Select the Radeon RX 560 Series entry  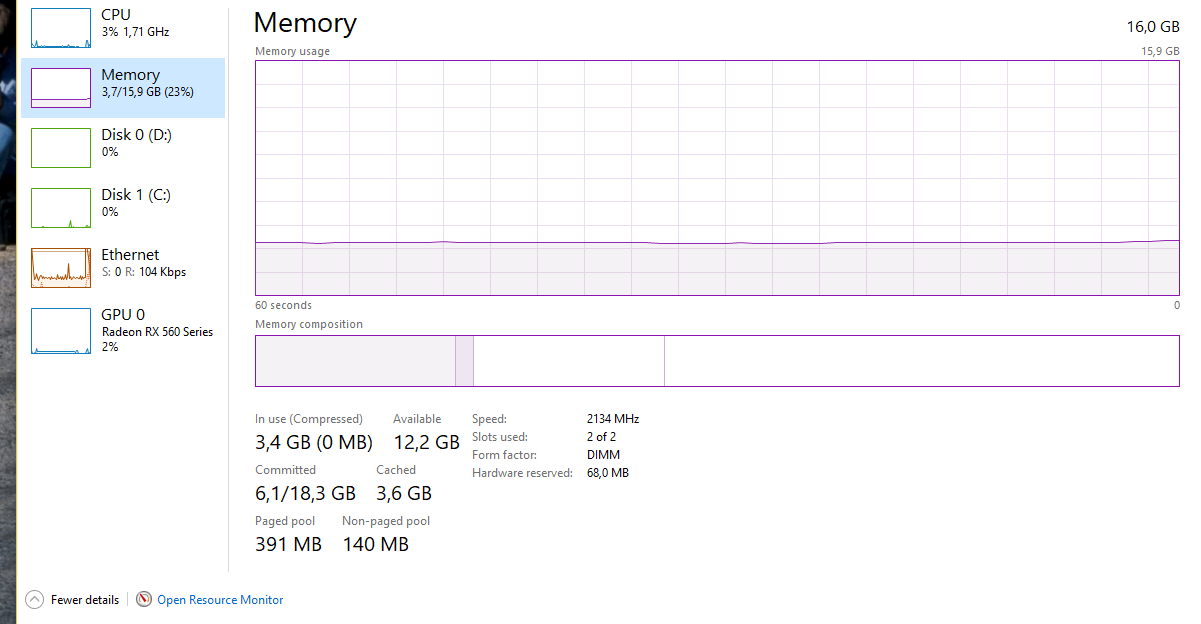pos(157,332)
